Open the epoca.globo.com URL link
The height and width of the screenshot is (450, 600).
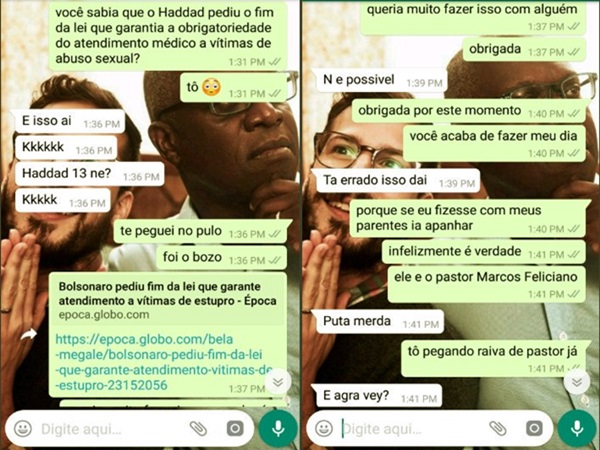[x=164, y=362]
